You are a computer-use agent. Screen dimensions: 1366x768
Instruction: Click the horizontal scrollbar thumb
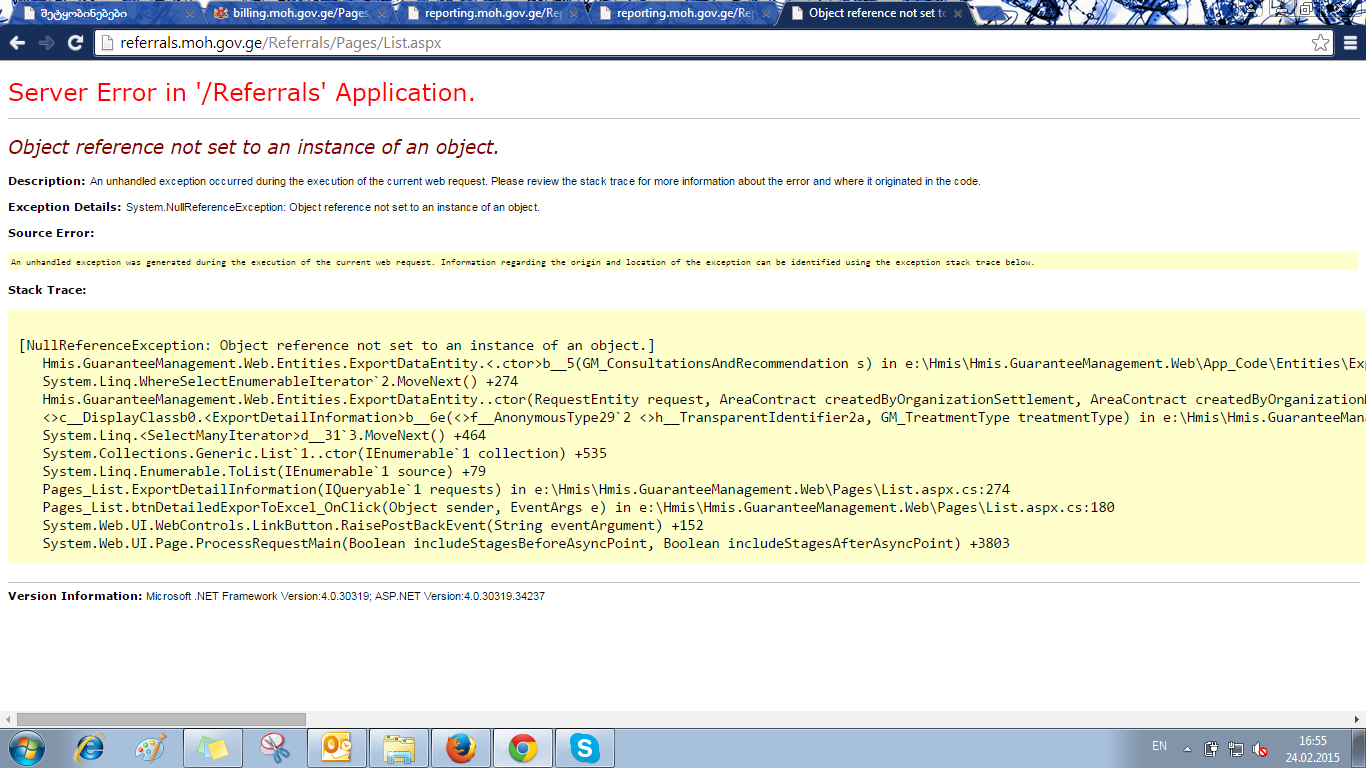(160, 719)
